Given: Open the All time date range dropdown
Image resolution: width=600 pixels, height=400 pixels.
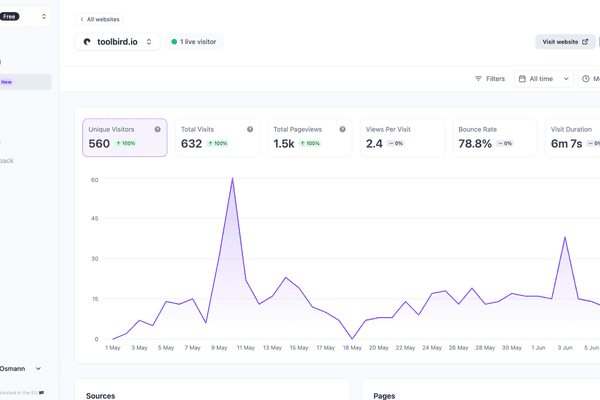Looking at the screenshot, I should coord(544,78).
